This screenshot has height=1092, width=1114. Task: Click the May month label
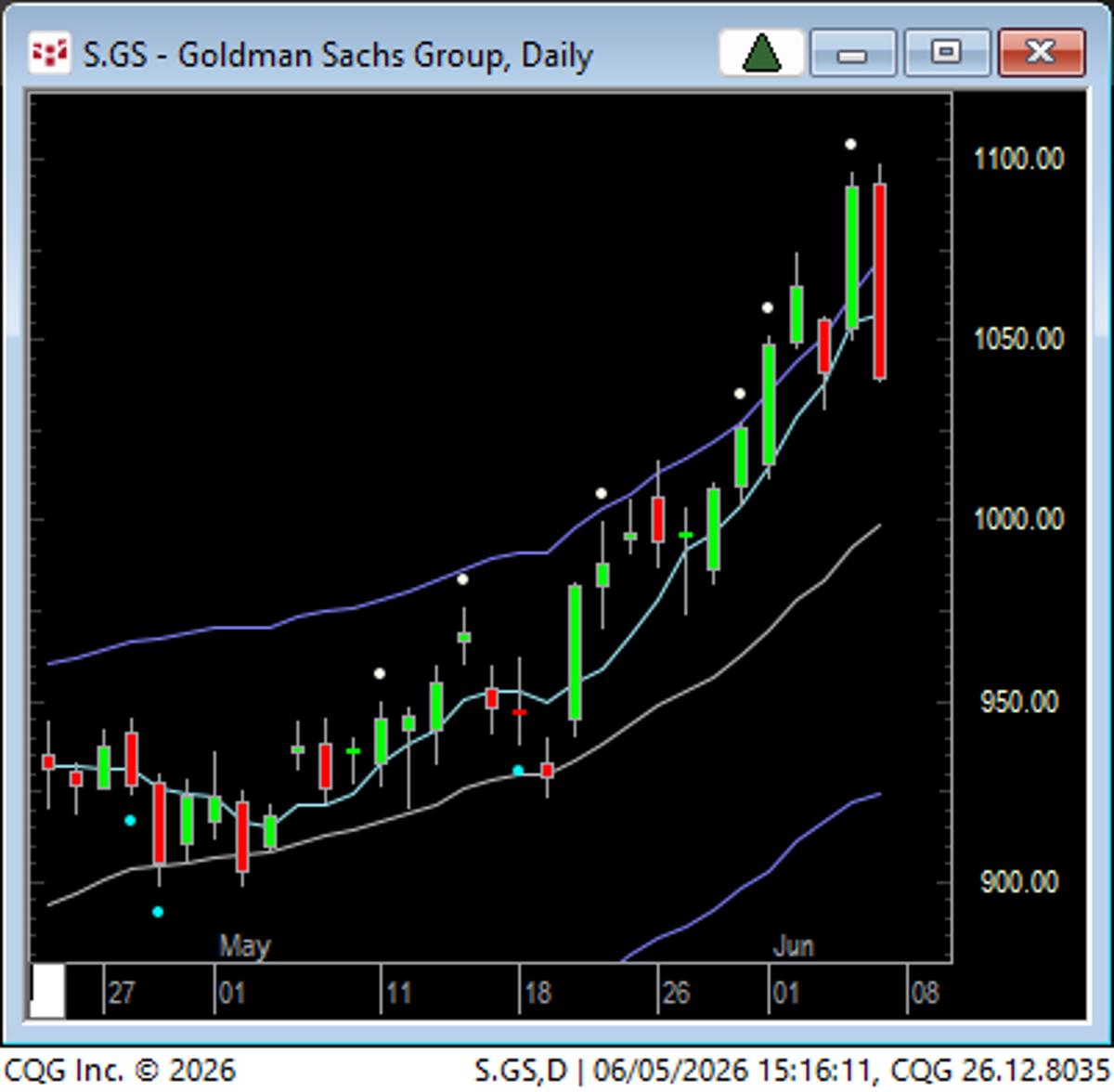tap(244, 946)
